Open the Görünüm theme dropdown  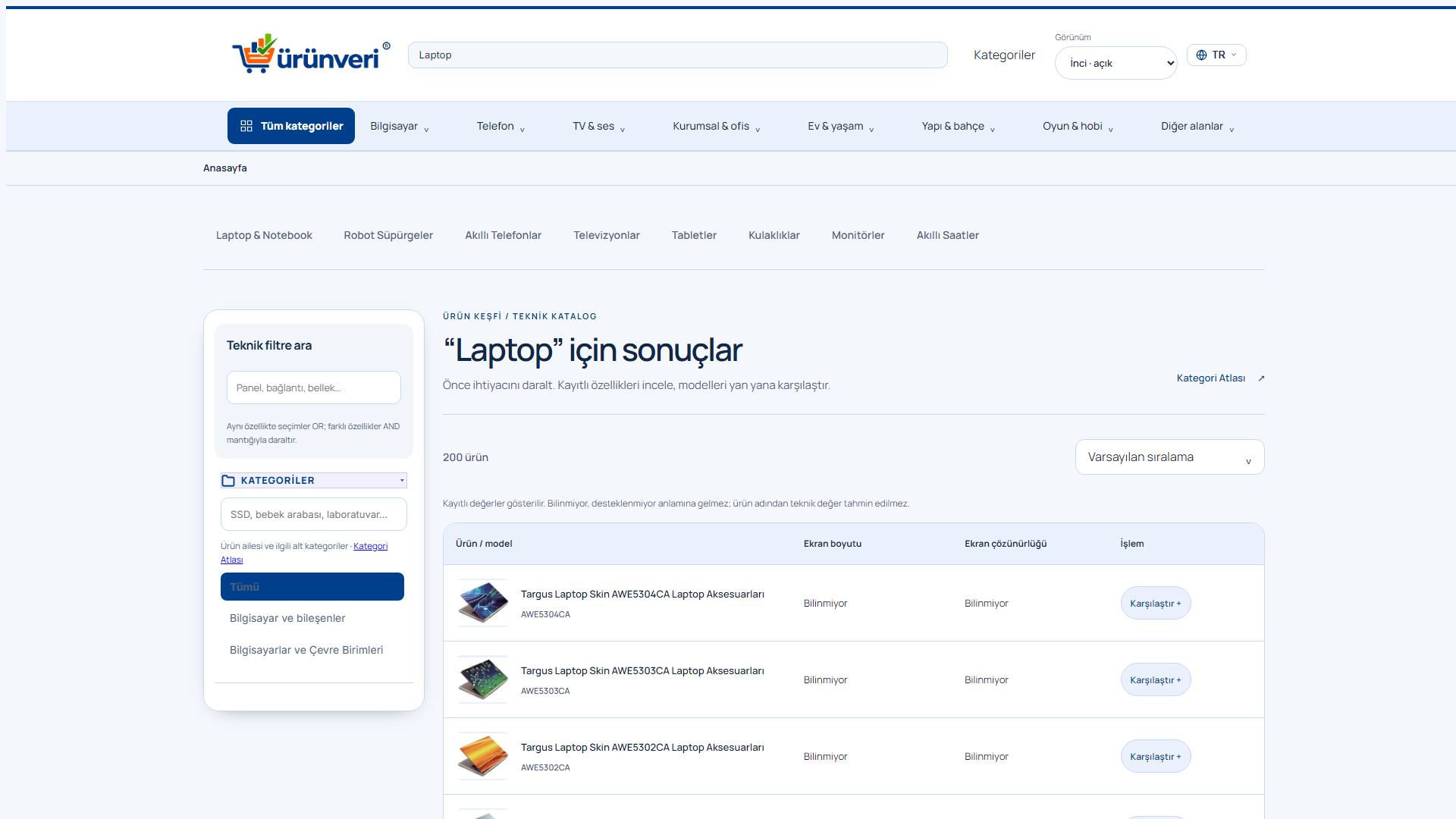click(1116, 63)
